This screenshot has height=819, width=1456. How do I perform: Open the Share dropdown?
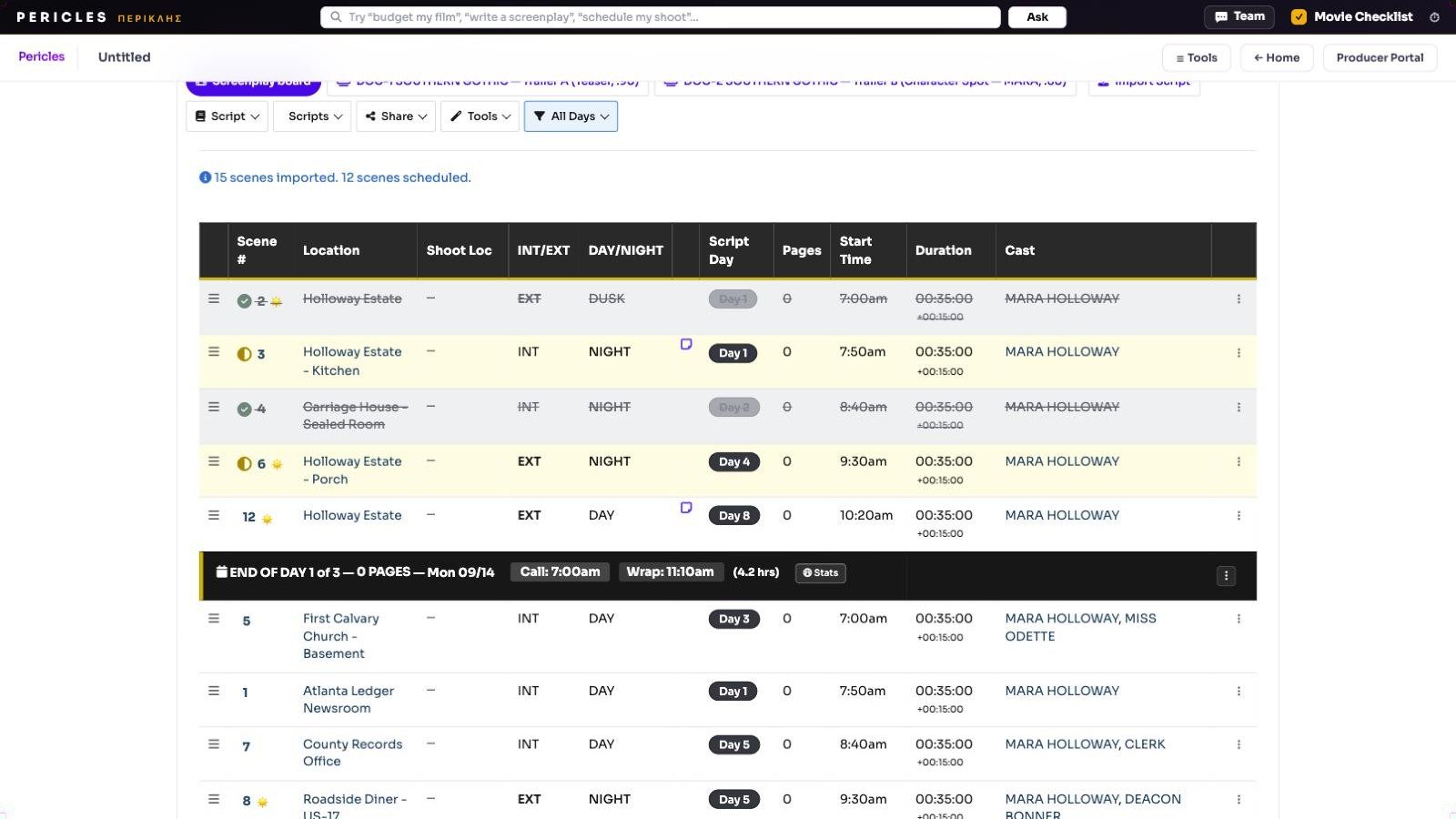[396, 116]
